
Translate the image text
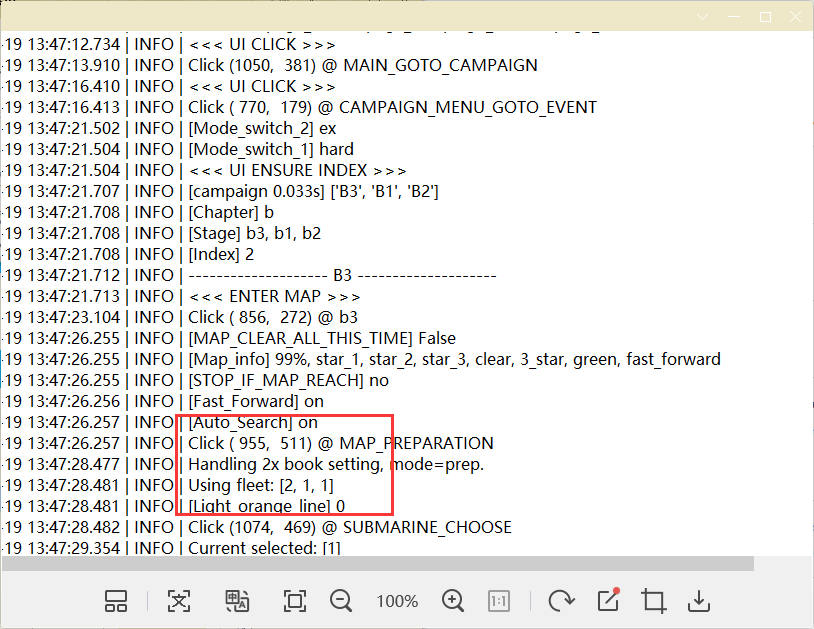pos(237,601)
